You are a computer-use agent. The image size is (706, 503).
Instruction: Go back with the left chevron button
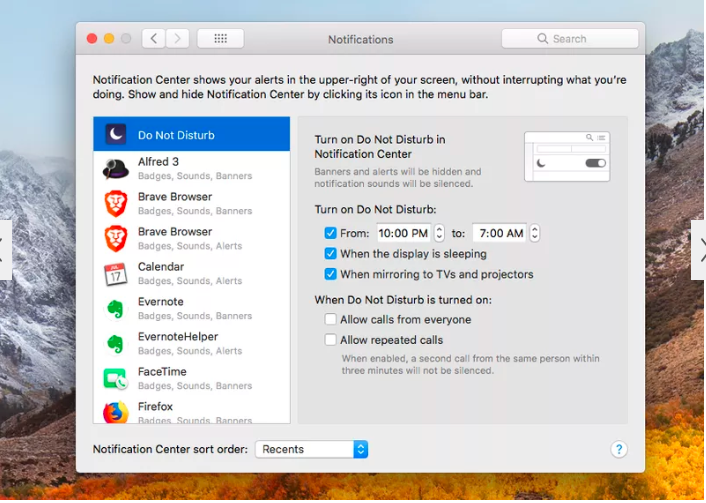154,39
